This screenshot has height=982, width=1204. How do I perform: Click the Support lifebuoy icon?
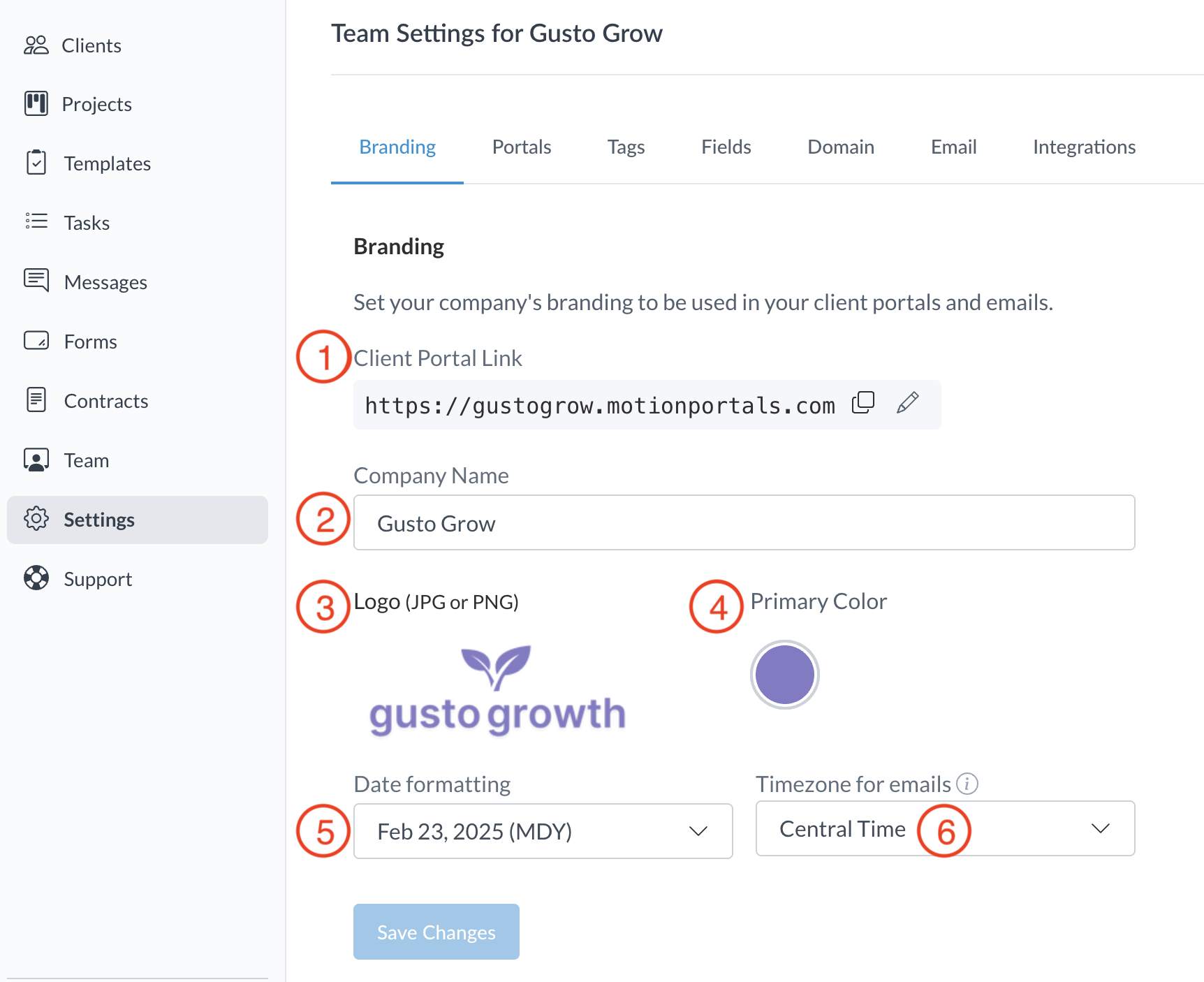pos(36,578)
